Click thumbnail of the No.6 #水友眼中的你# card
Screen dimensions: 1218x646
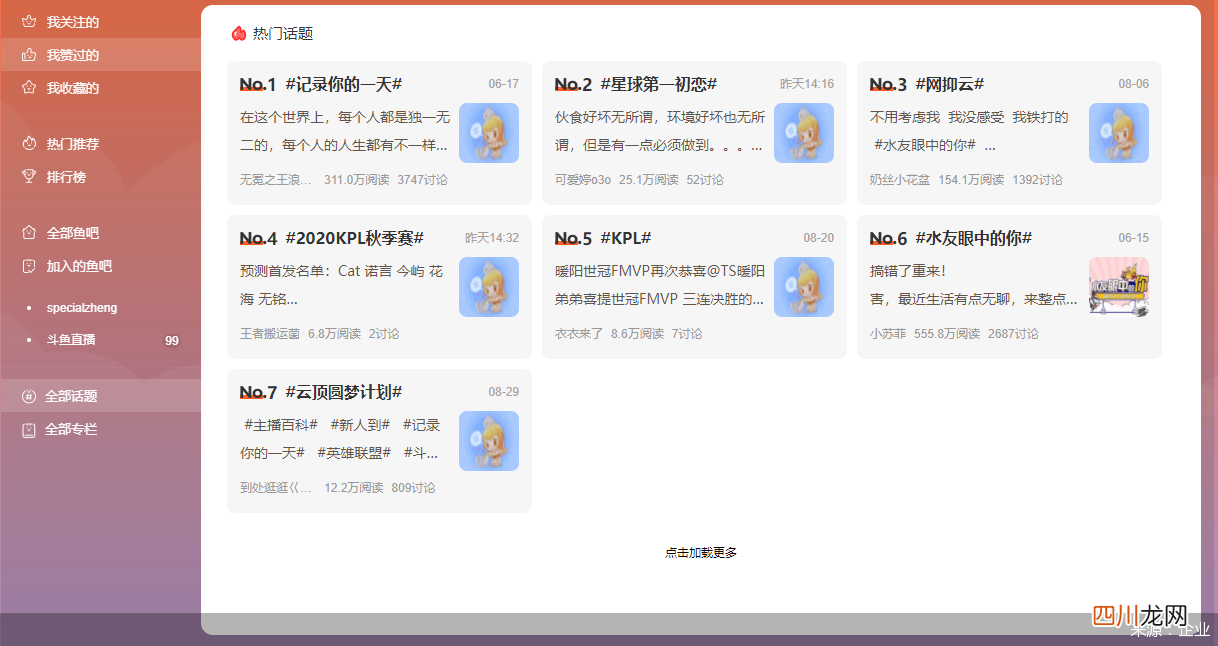(x=1119, y=287)
